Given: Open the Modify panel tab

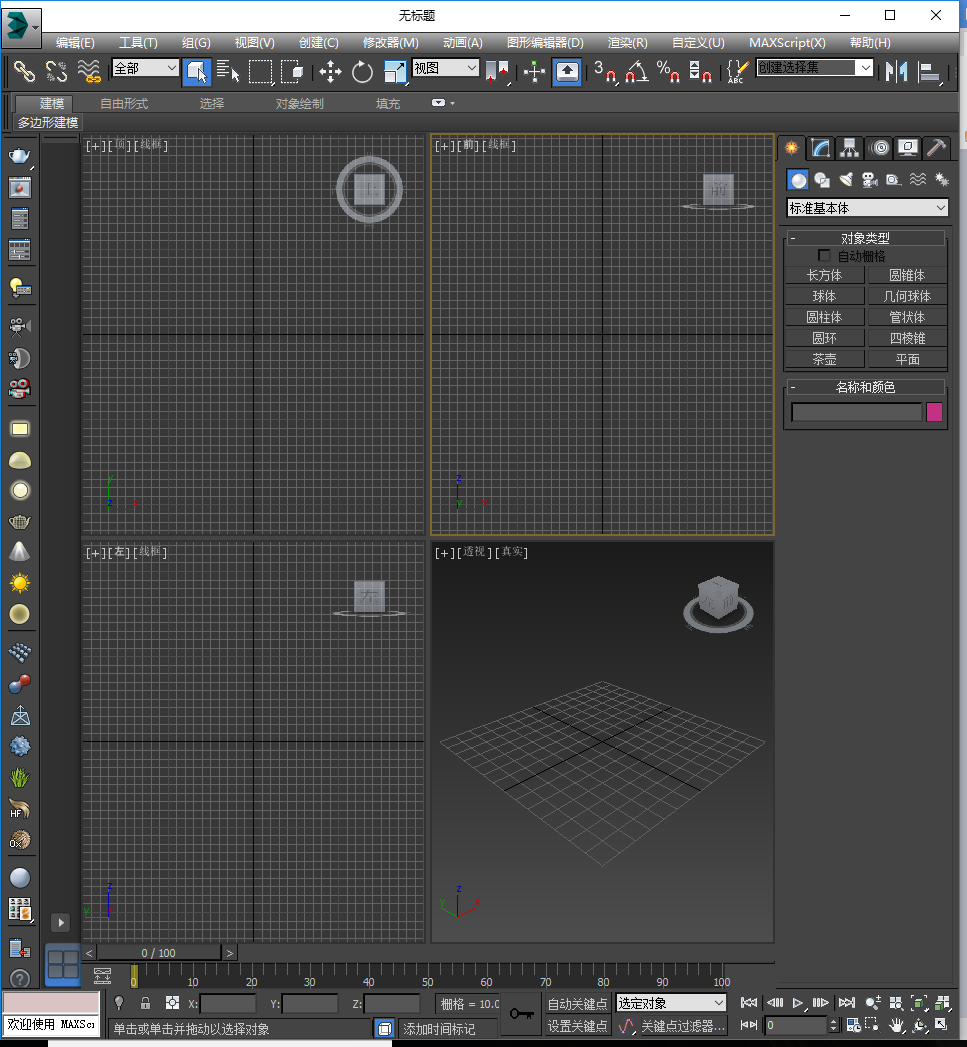Looking at the screenshot, I should [820, 148].
